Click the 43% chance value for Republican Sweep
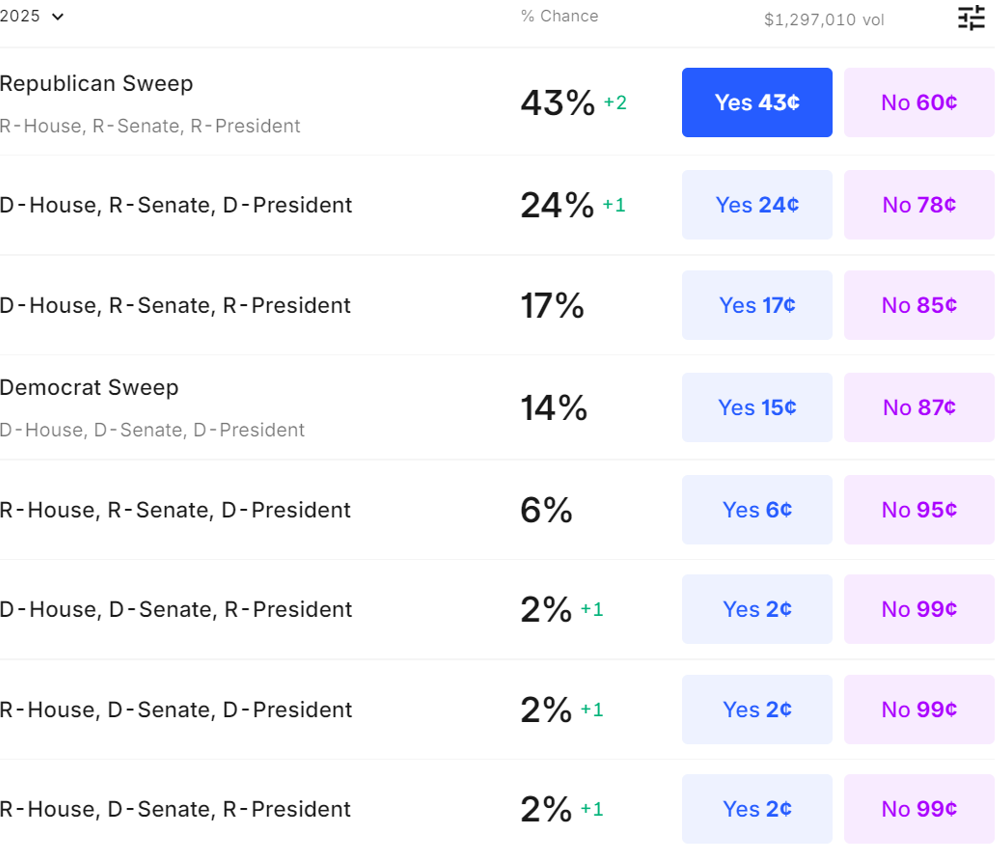The image size is (1000, 853). 557,102
